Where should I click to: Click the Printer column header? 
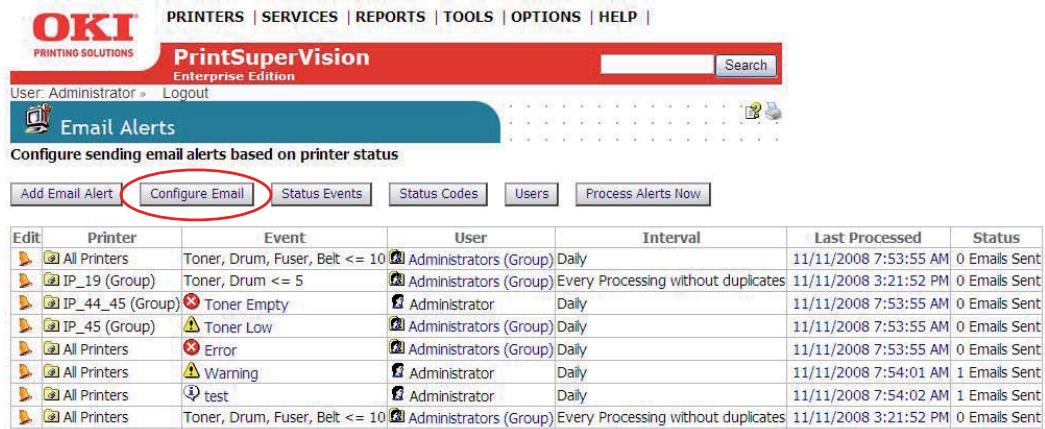112,237
